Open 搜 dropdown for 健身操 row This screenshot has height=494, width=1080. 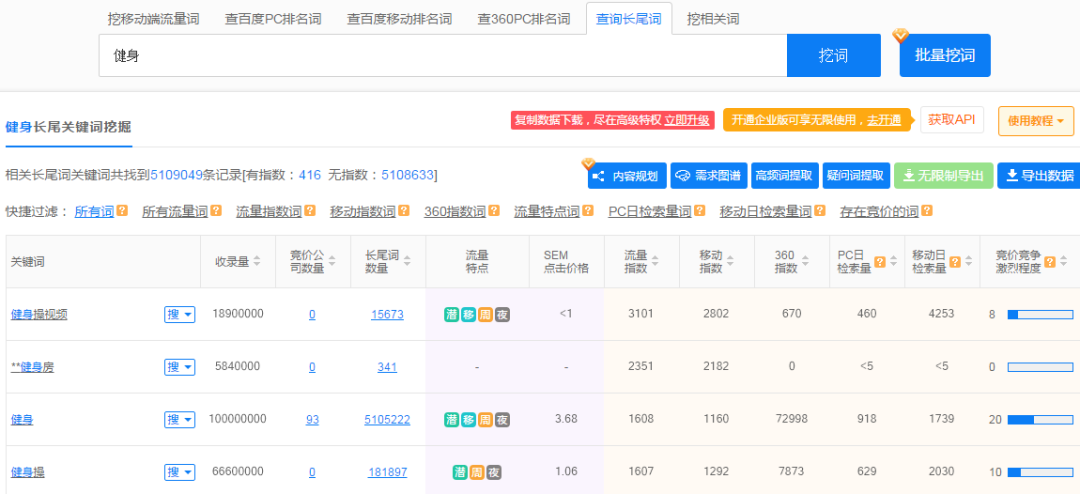pos(180,473)
